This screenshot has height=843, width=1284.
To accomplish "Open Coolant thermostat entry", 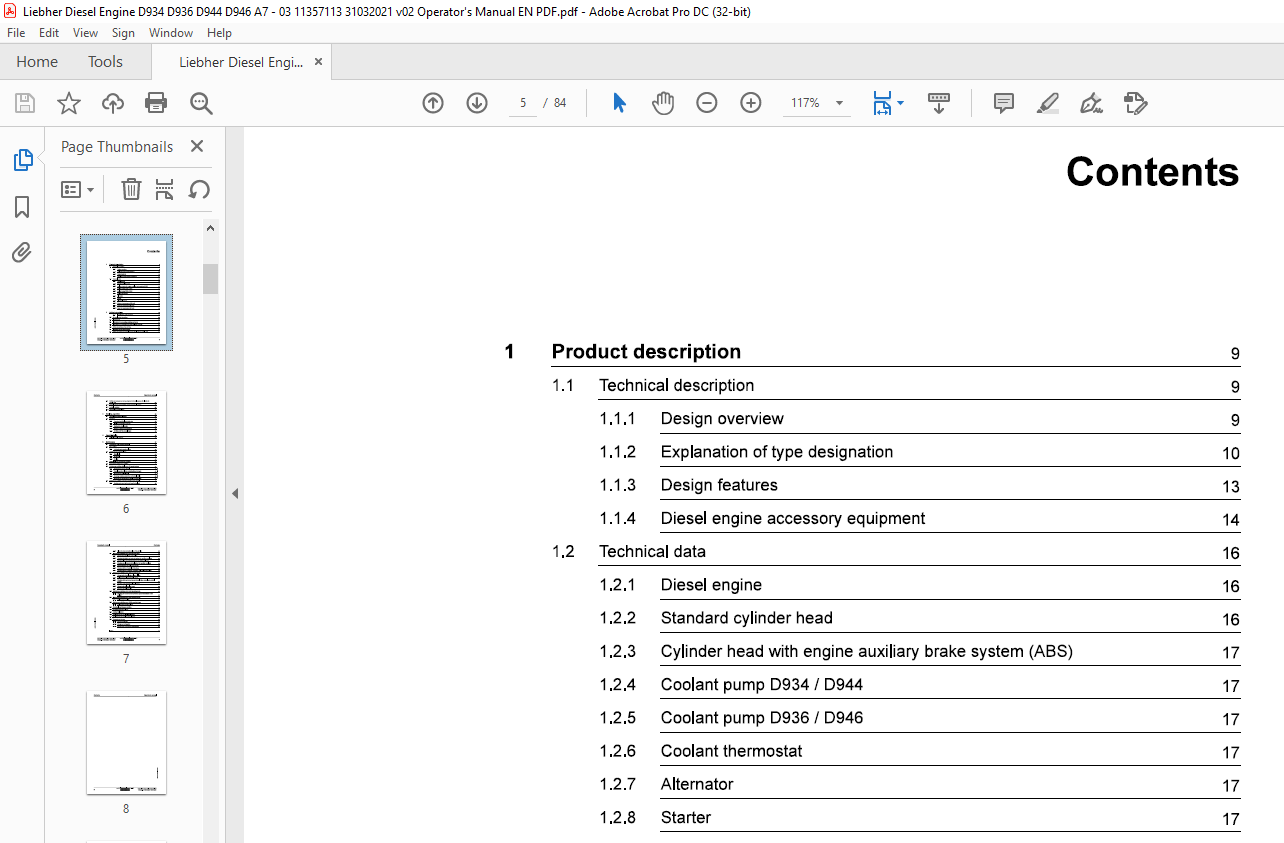I will 731,751.
